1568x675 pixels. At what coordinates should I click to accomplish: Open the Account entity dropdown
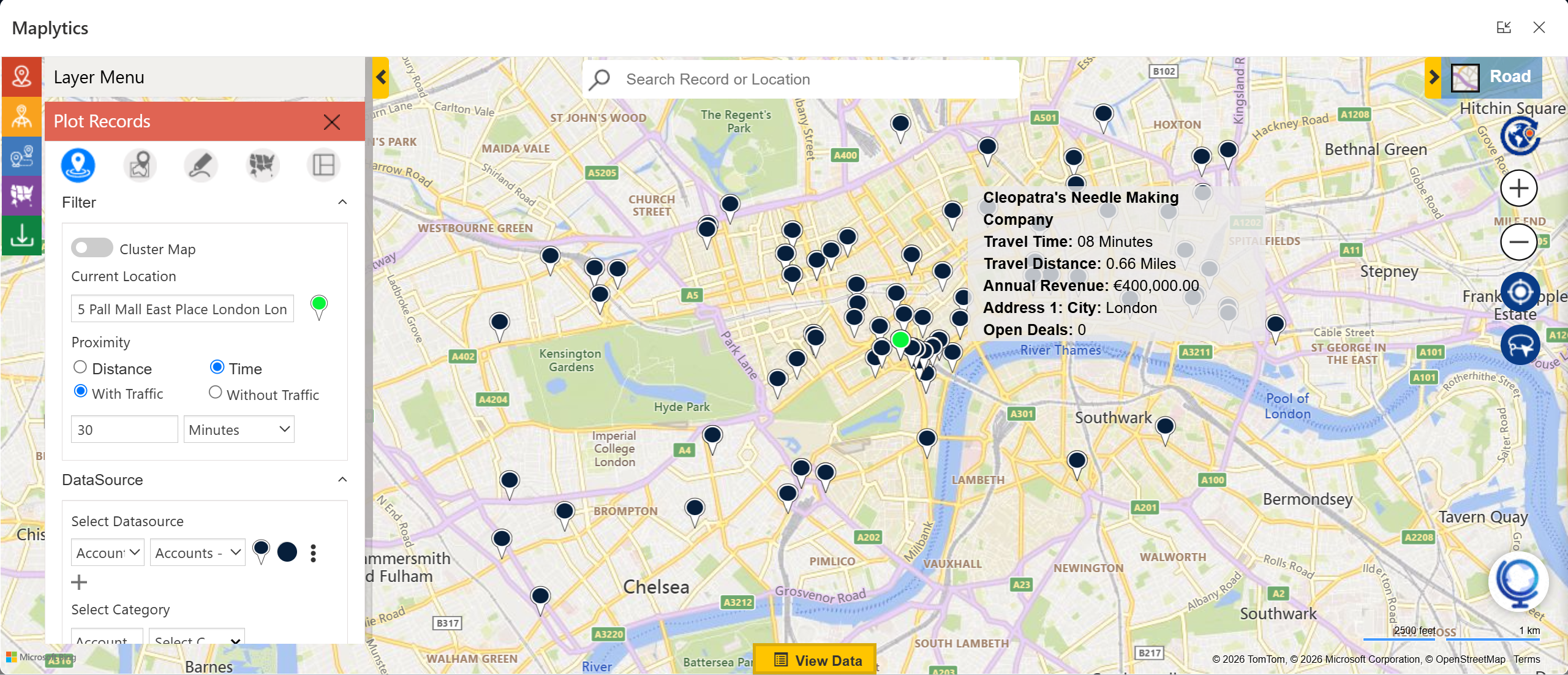[108, 552]
